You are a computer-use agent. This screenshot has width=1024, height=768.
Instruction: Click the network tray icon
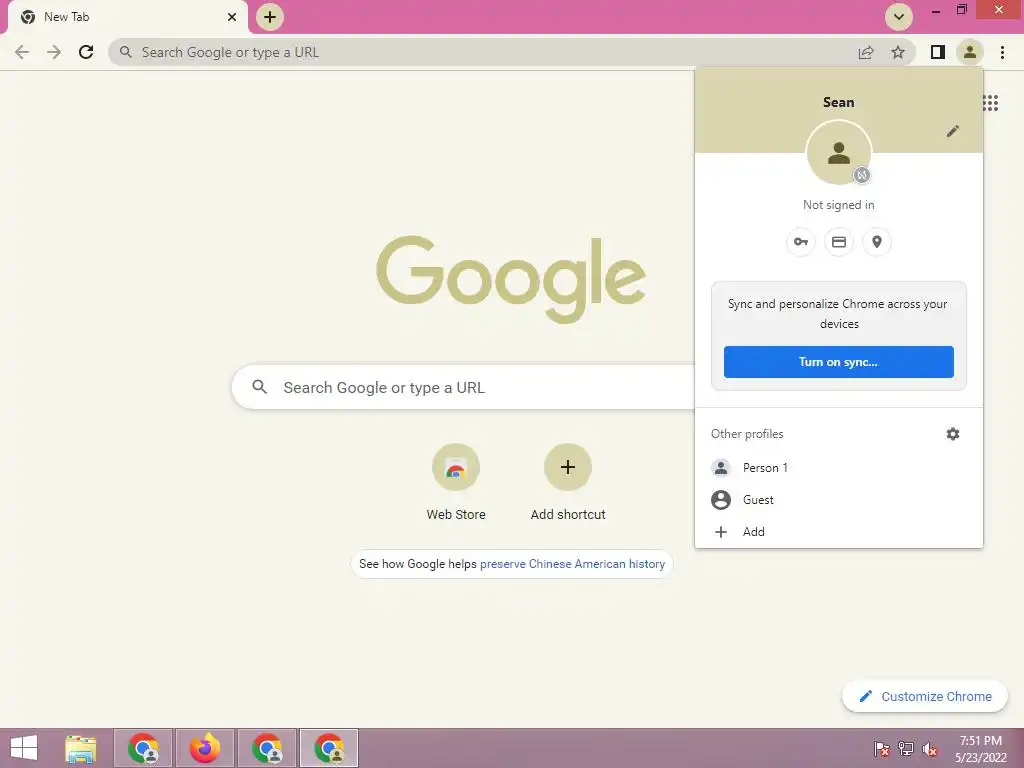click(906, 749)
